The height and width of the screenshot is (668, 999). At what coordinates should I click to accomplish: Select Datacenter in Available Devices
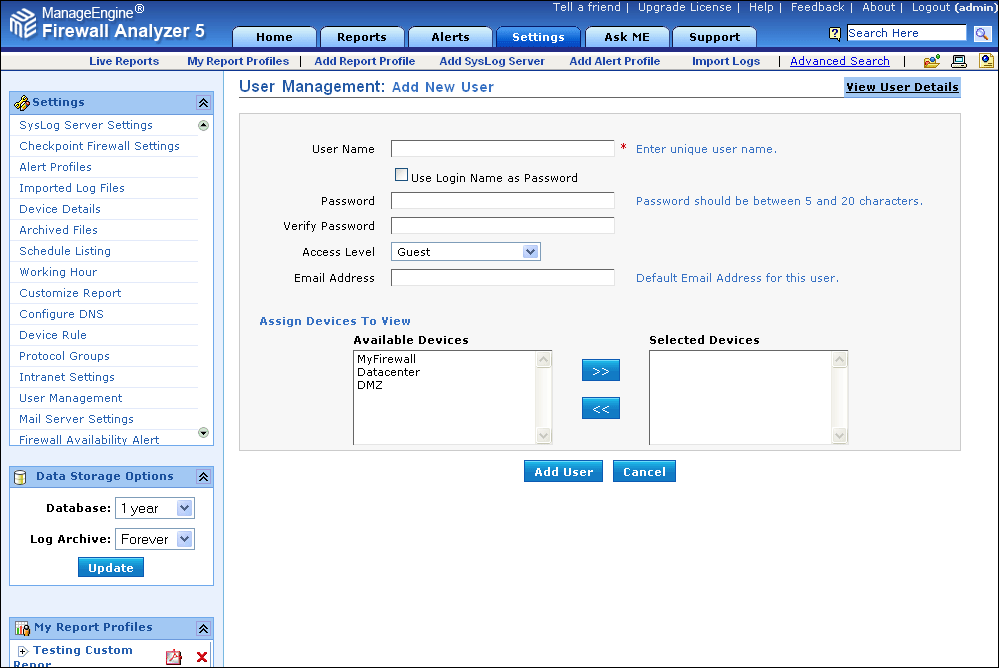point(389,372)
